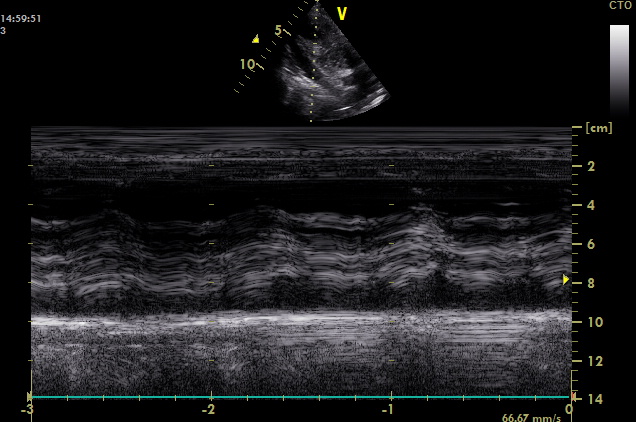Click the yellow V probe orientation marker

[341, 13]
